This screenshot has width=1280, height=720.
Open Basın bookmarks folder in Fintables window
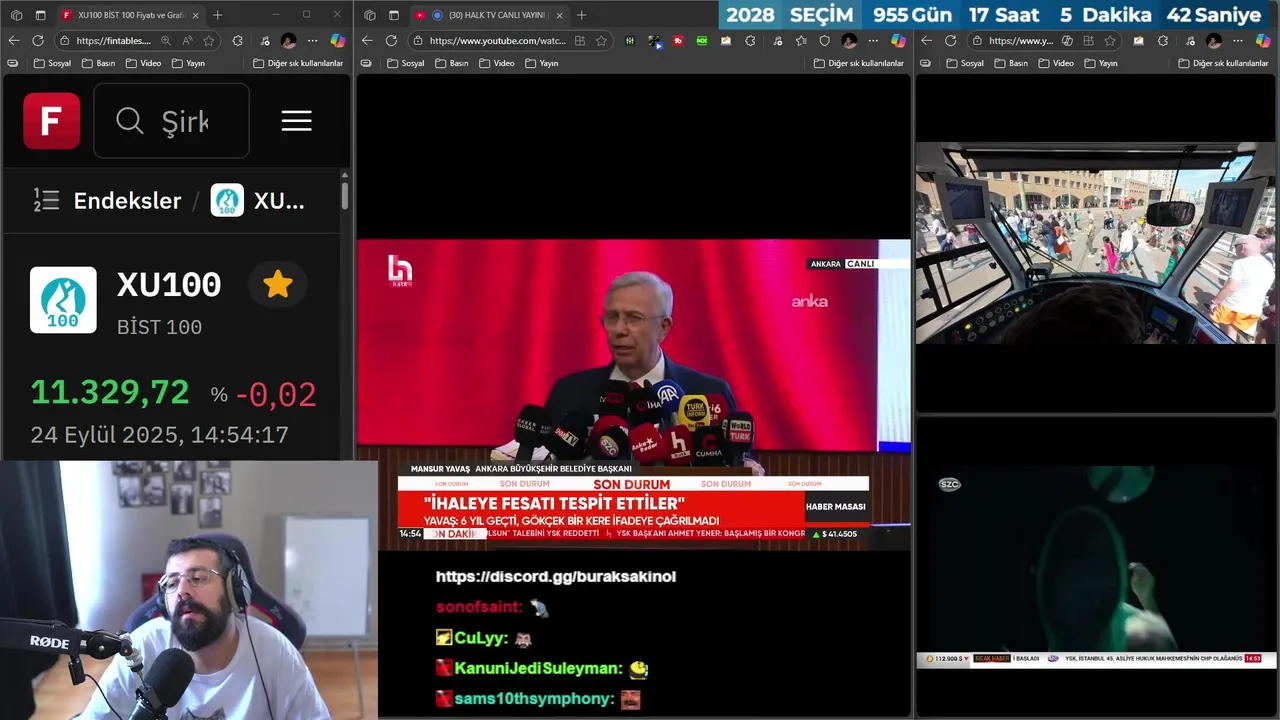click(x=98, y=63)
